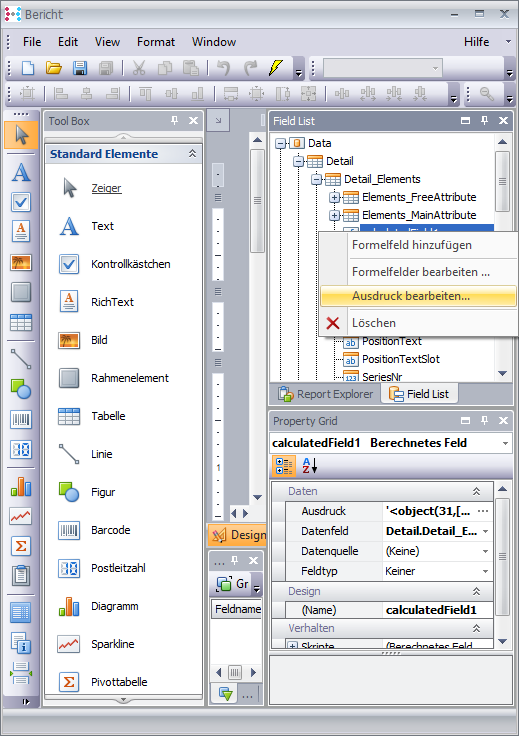Click the Open folder icon in toolbar

pyautogui.click(x=54, y=68)
